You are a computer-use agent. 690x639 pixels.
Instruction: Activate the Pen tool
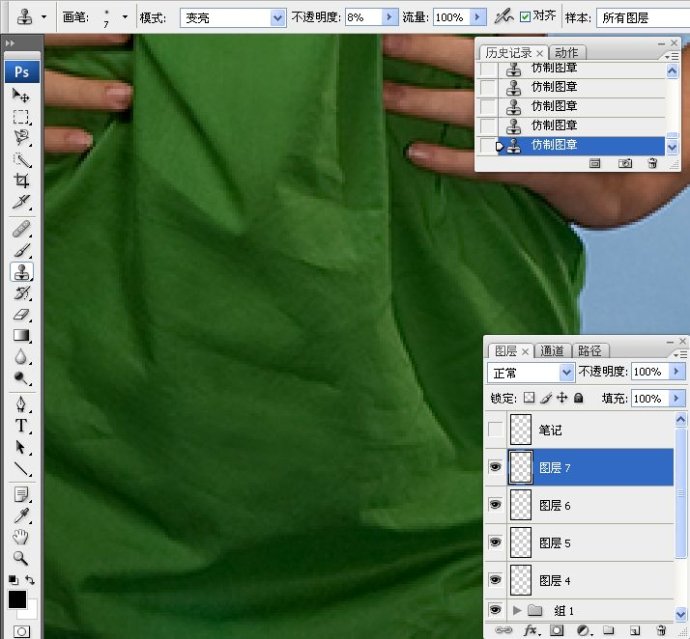click(21, 404)
